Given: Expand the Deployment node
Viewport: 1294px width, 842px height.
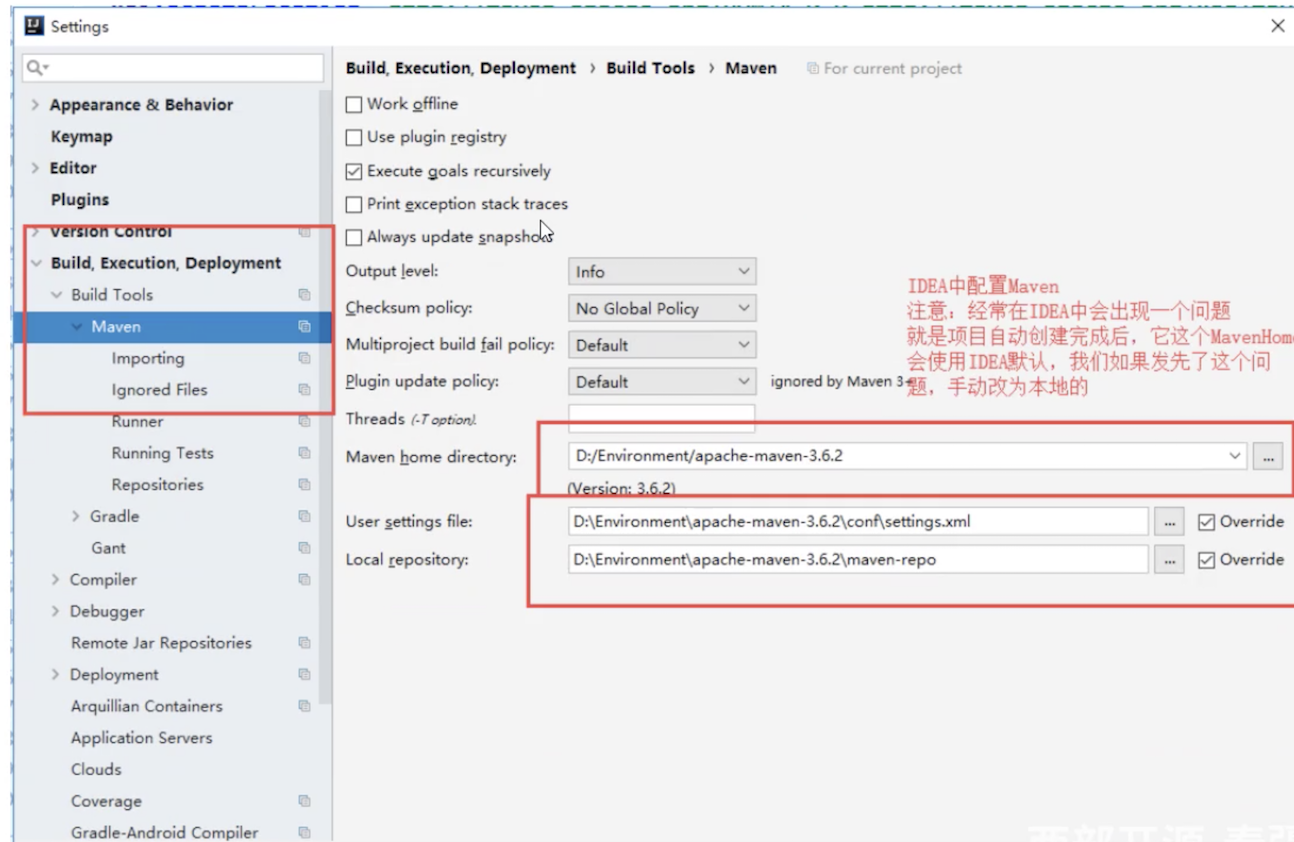Looking at the screenshot, I should pyautogui.click(x=55, y=675).
